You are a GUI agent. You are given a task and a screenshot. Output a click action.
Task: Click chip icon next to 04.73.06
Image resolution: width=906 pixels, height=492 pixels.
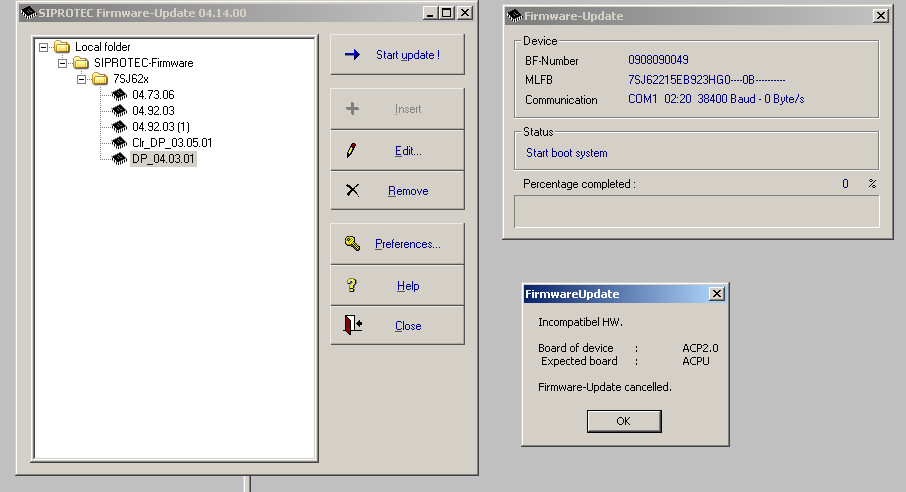click(119, 94)
